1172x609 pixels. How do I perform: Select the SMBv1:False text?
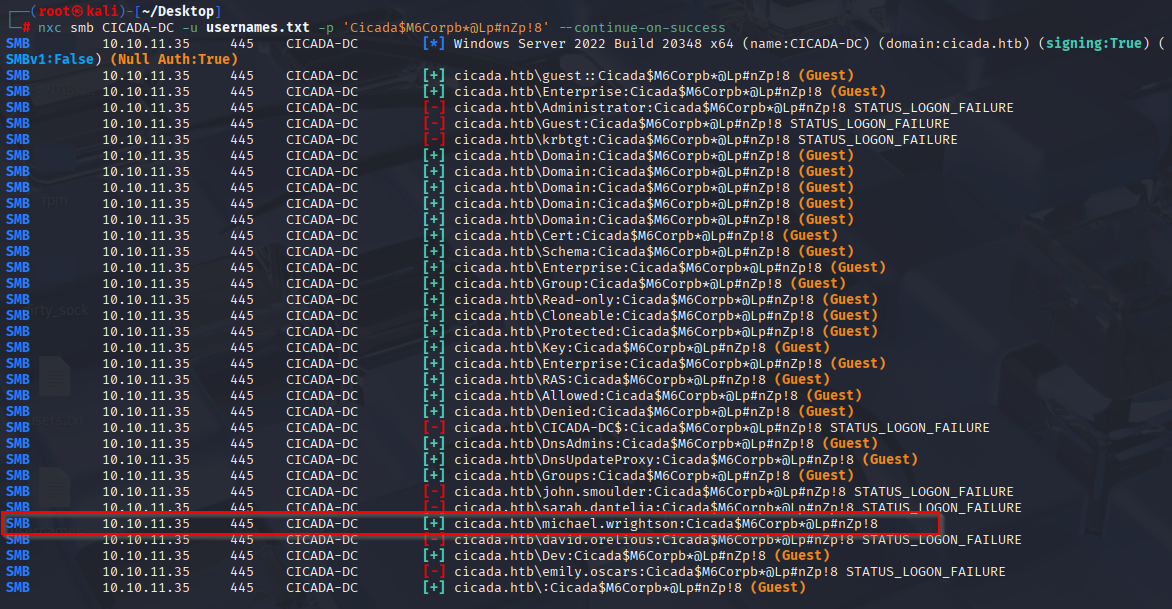click(x=49, y=59)
